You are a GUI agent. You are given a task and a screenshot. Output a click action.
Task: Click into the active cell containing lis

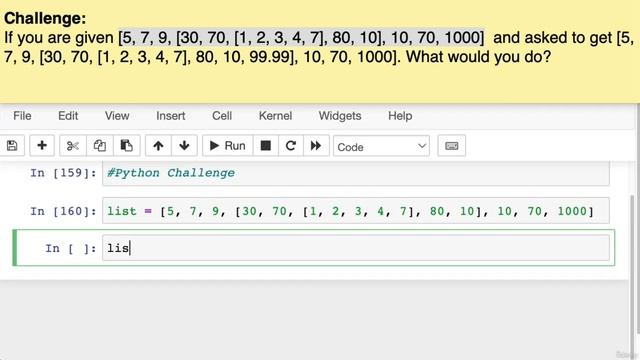(356, 248)
